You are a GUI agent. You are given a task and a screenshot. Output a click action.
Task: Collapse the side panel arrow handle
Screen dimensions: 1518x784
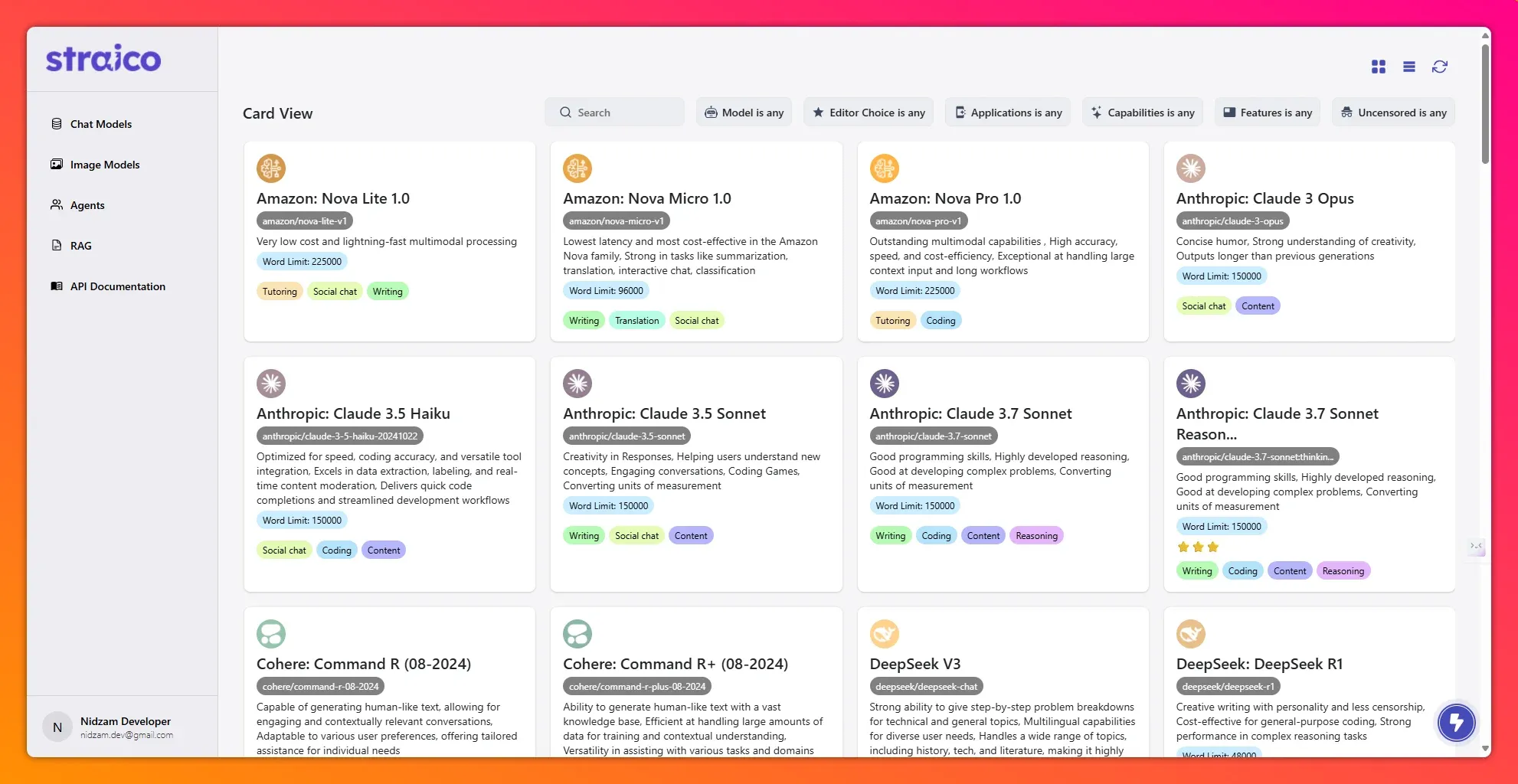pyautogui.click(x=1476, y=546)
